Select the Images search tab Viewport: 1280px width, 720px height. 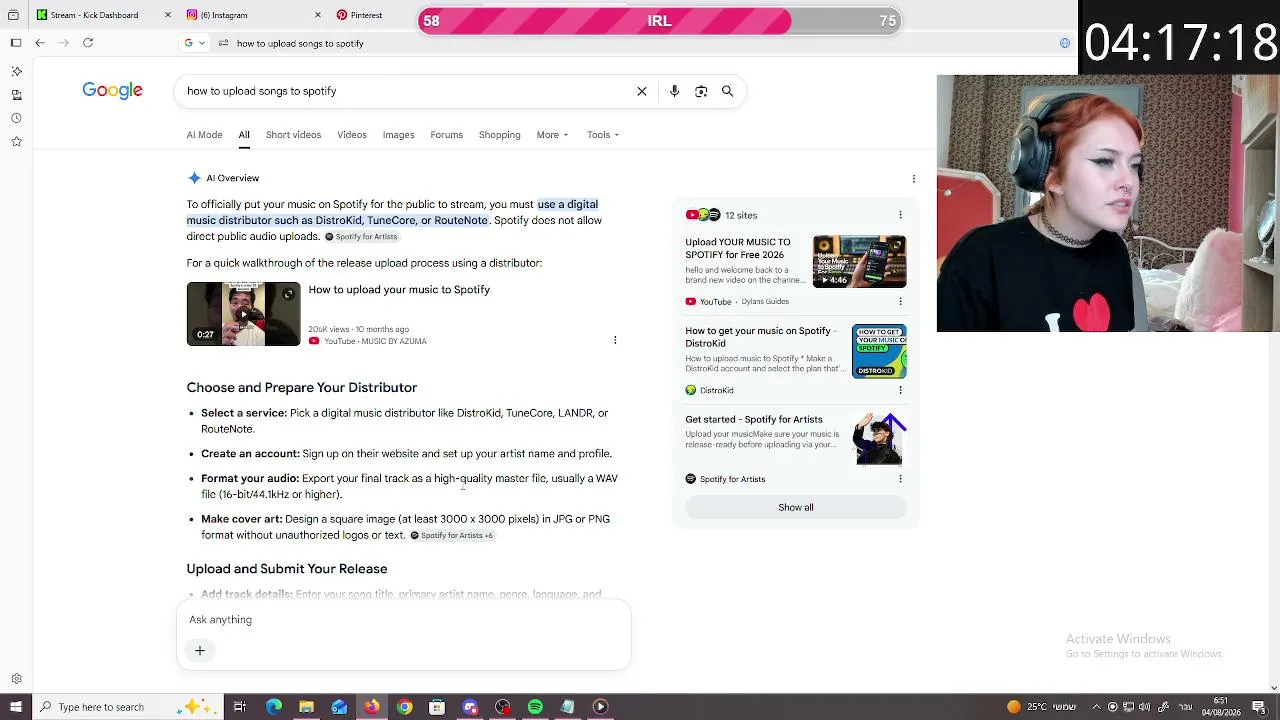pyautogui.click(x=398, y=135)
